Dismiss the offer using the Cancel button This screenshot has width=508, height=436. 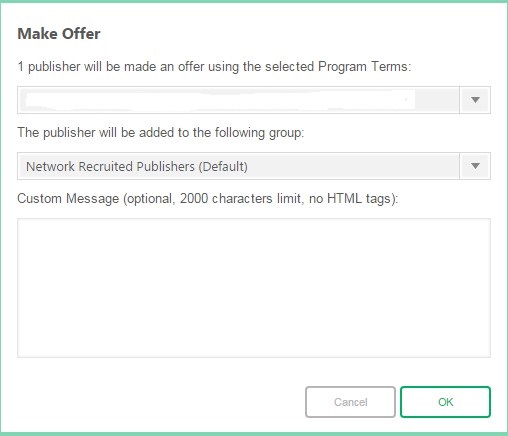[350, 402]
